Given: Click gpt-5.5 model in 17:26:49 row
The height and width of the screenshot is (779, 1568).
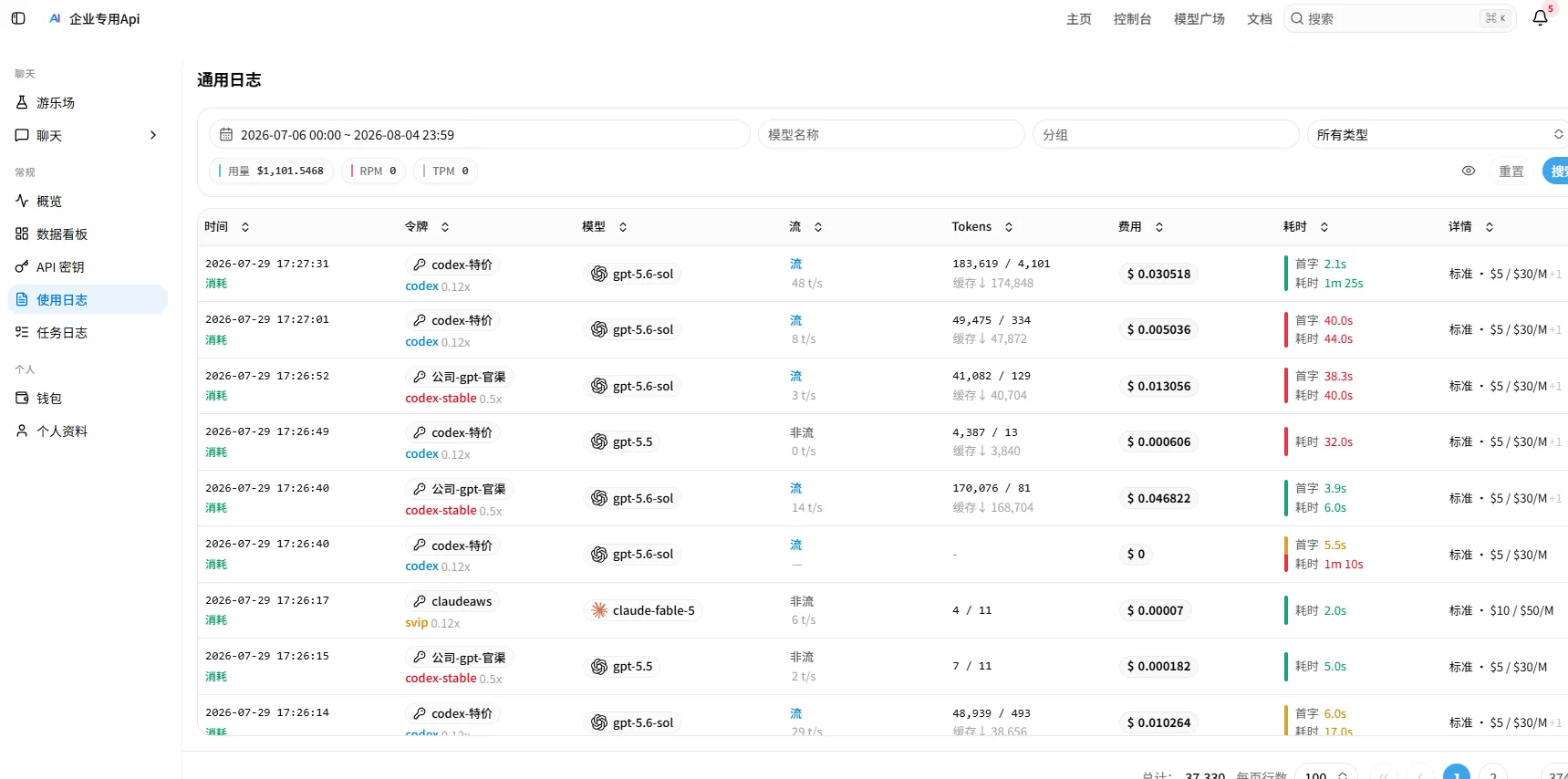Looking at the screenshot, I should 622,441.
